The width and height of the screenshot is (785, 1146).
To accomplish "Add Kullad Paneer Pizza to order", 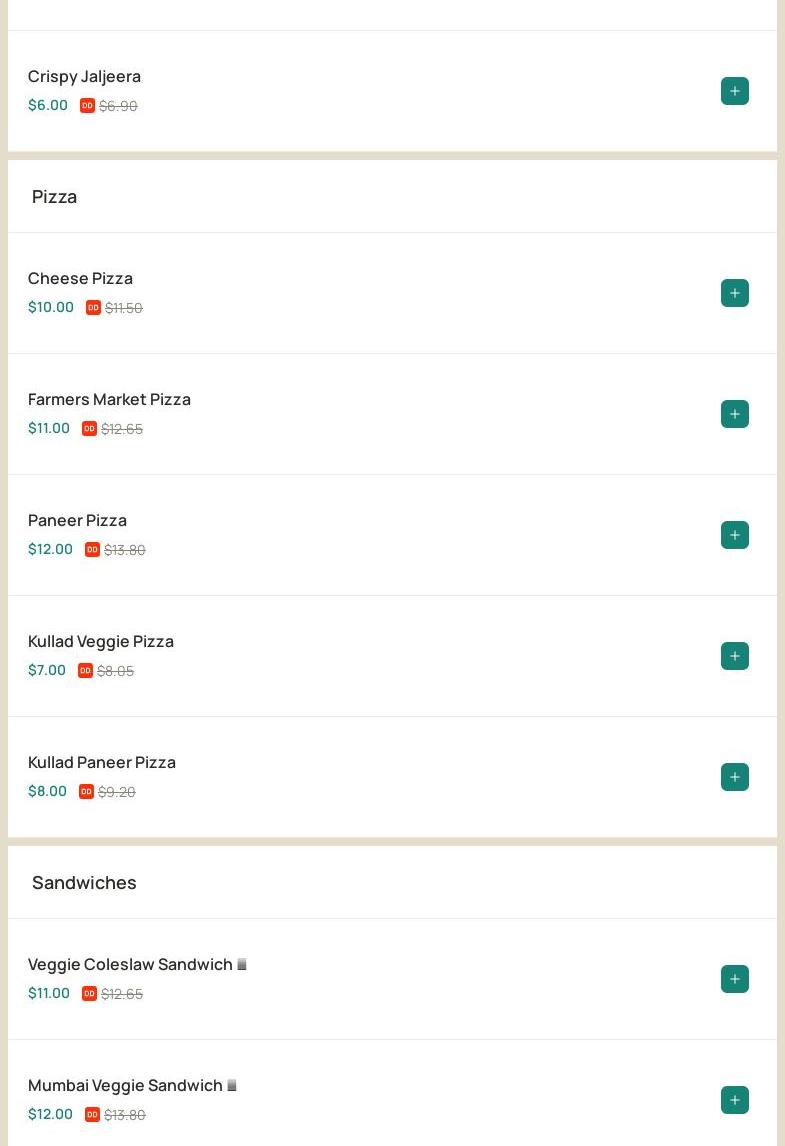I will point(734,777).
